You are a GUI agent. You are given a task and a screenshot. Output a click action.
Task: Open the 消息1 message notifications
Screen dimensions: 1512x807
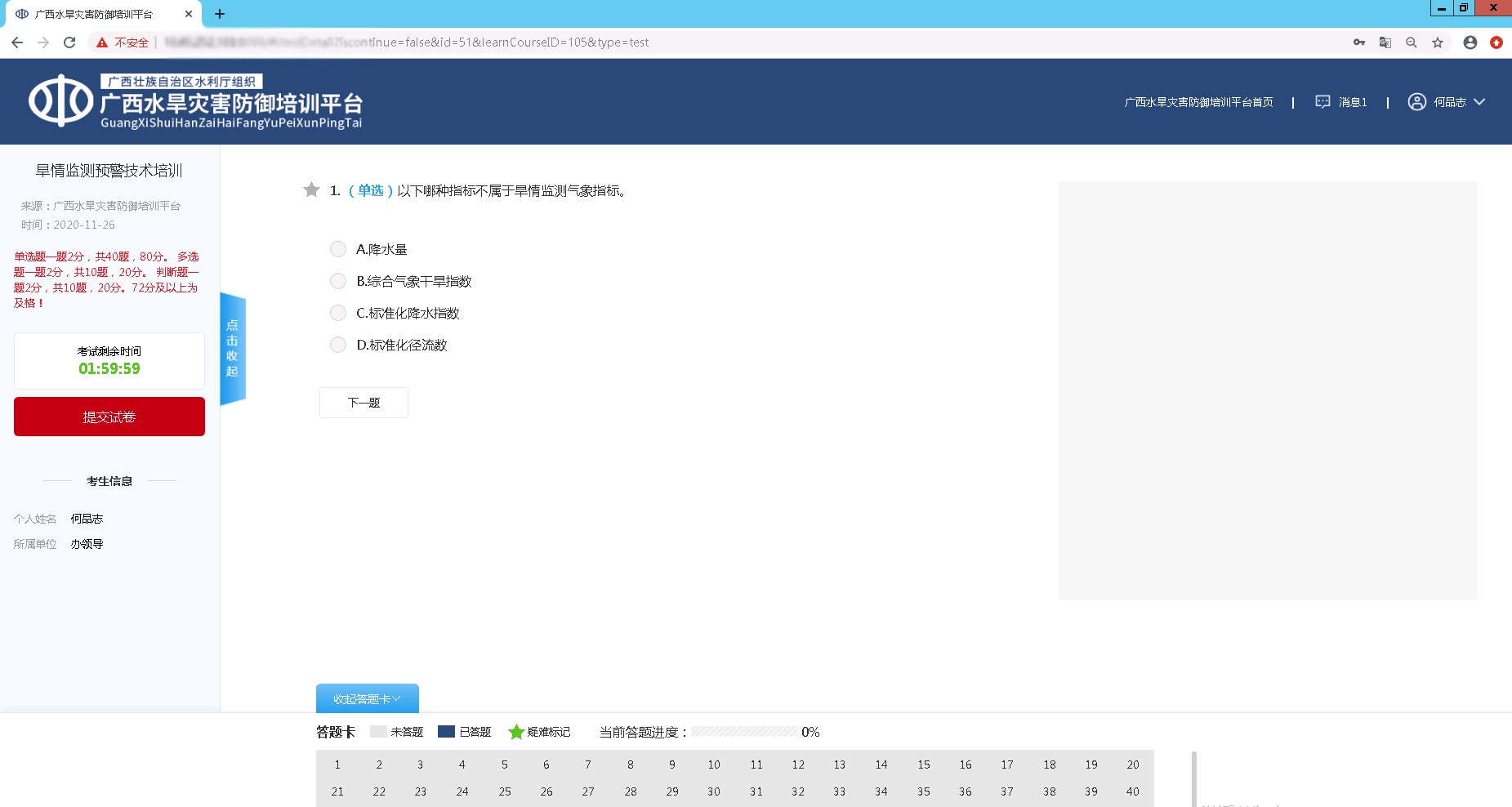click(x=1351, y=102)
